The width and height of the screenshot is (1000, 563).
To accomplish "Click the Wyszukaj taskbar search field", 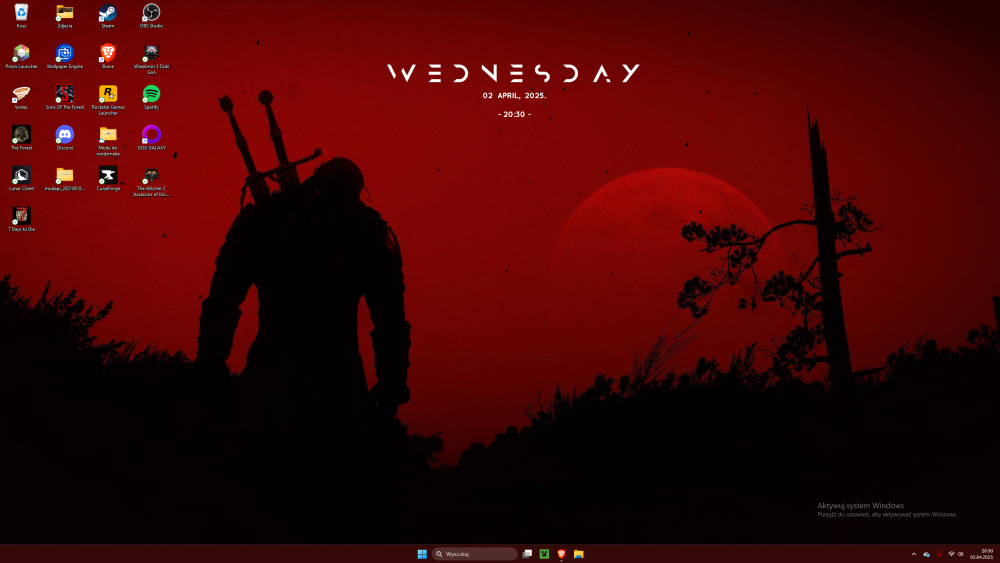I will [474, 554].
